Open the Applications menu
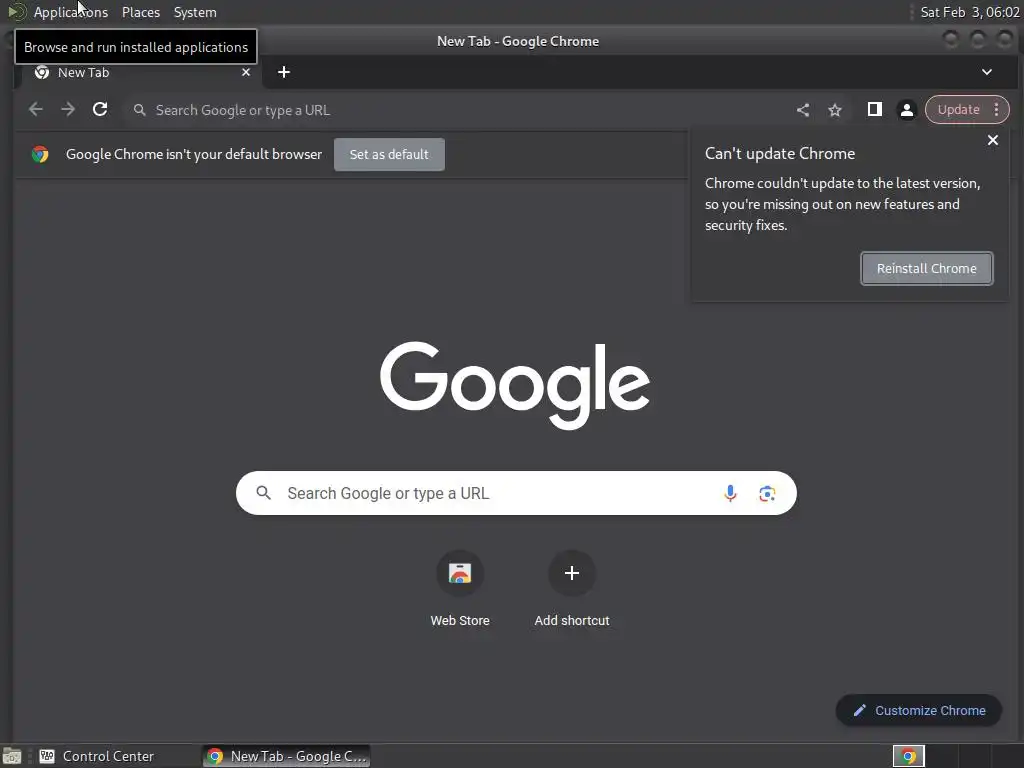The width and height of the screenshot is (1024, 768). (71, 12)
